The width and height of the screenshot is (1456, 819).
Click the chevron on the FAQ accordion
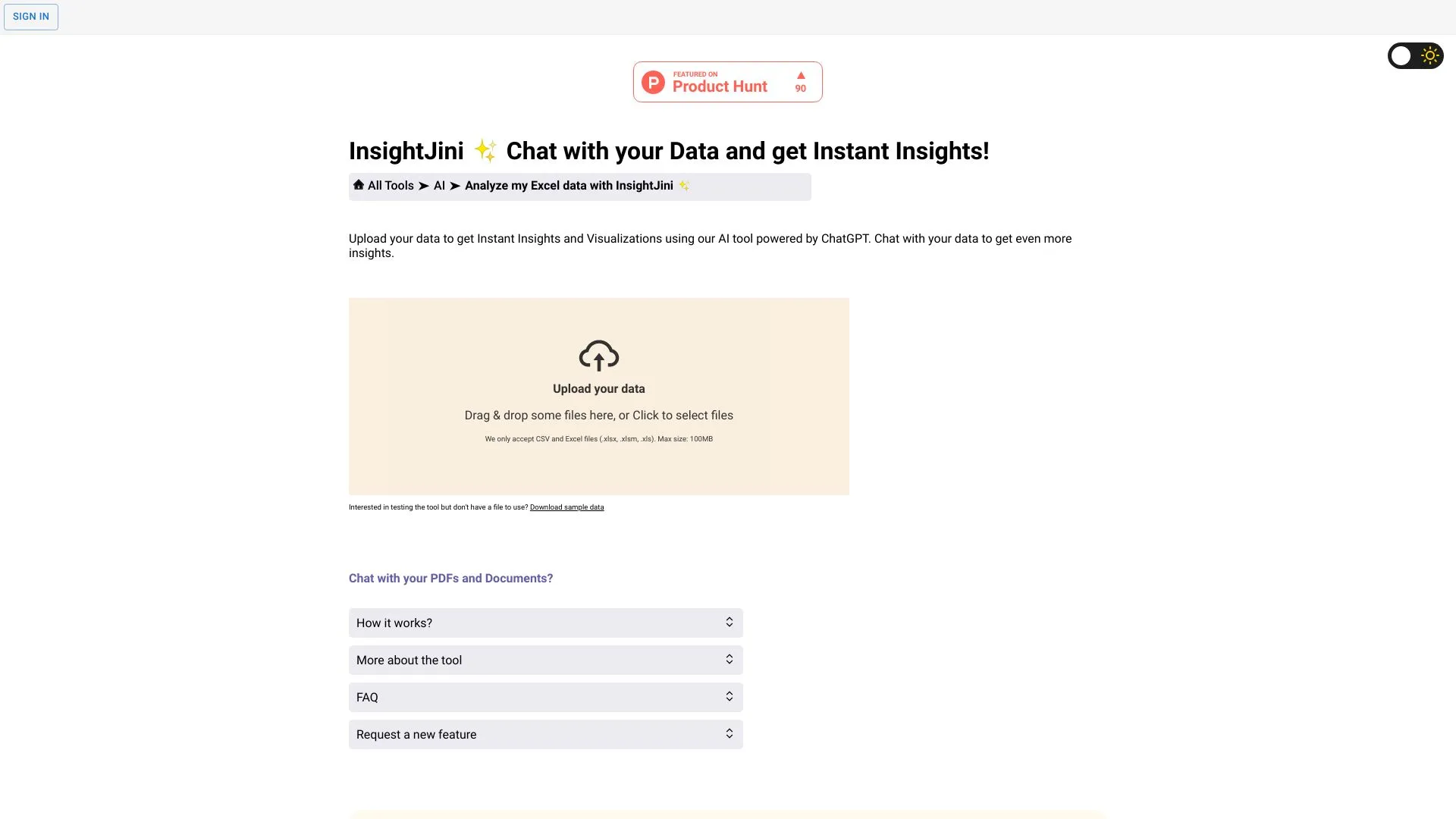click(x=729, y=696)
